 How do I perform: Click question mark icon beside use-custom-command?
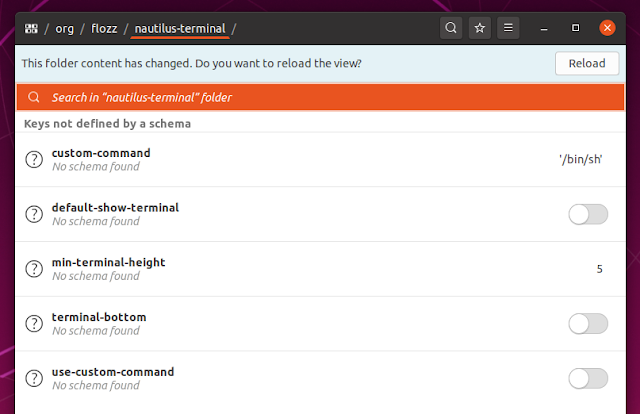pyautogui.click(x=34, y=378)
